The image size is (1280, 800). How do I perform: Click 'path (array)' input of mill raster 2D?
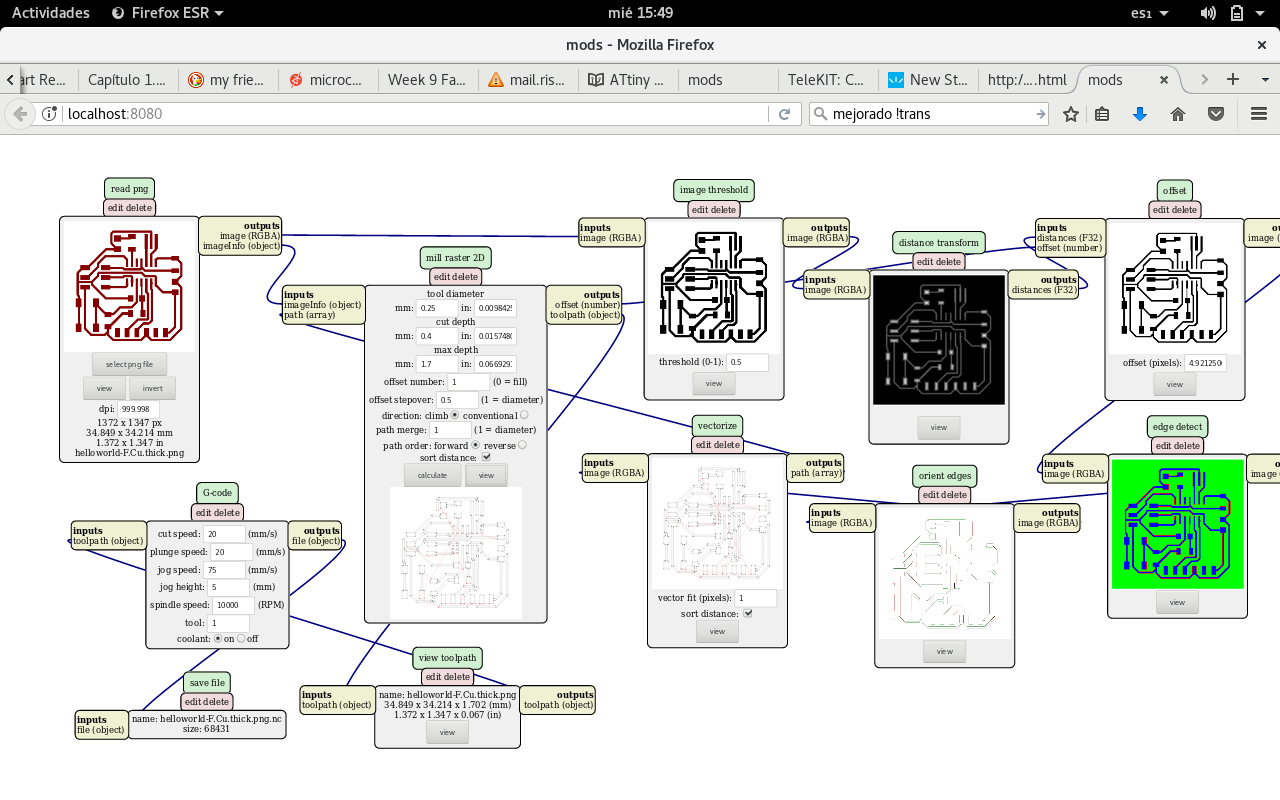tap(309, 315)
